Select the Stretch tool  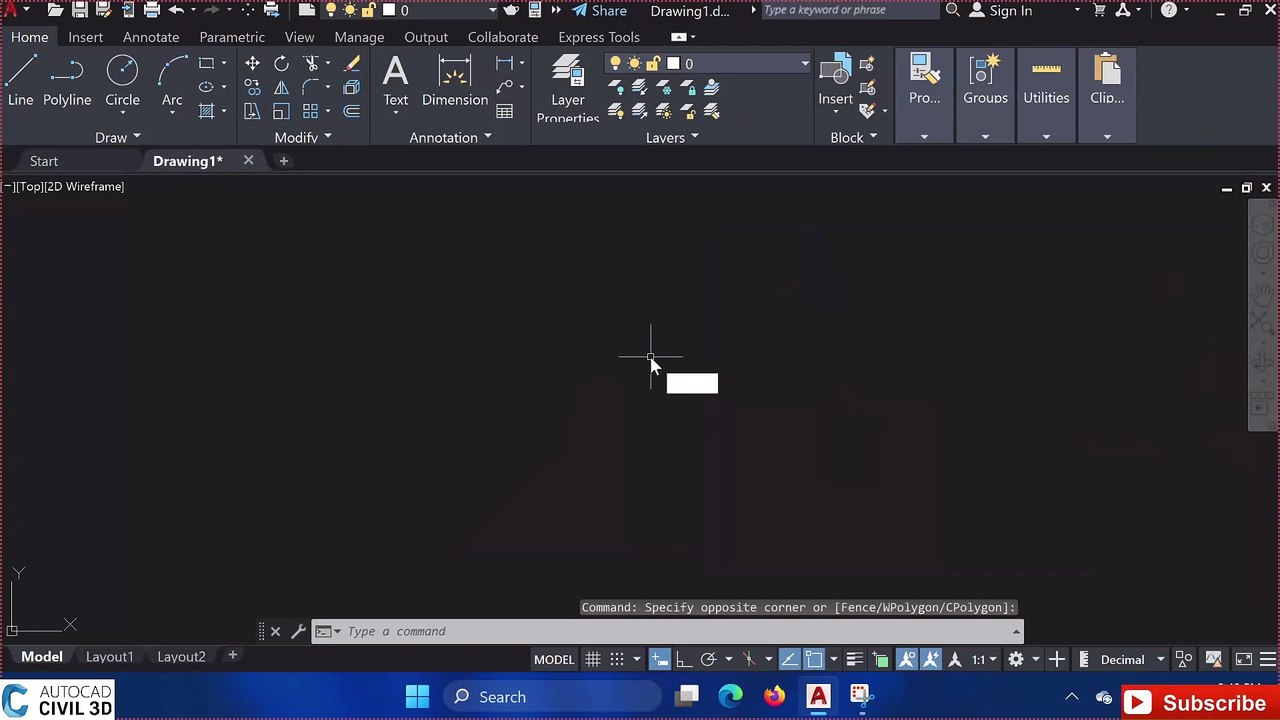click(252, 111)
